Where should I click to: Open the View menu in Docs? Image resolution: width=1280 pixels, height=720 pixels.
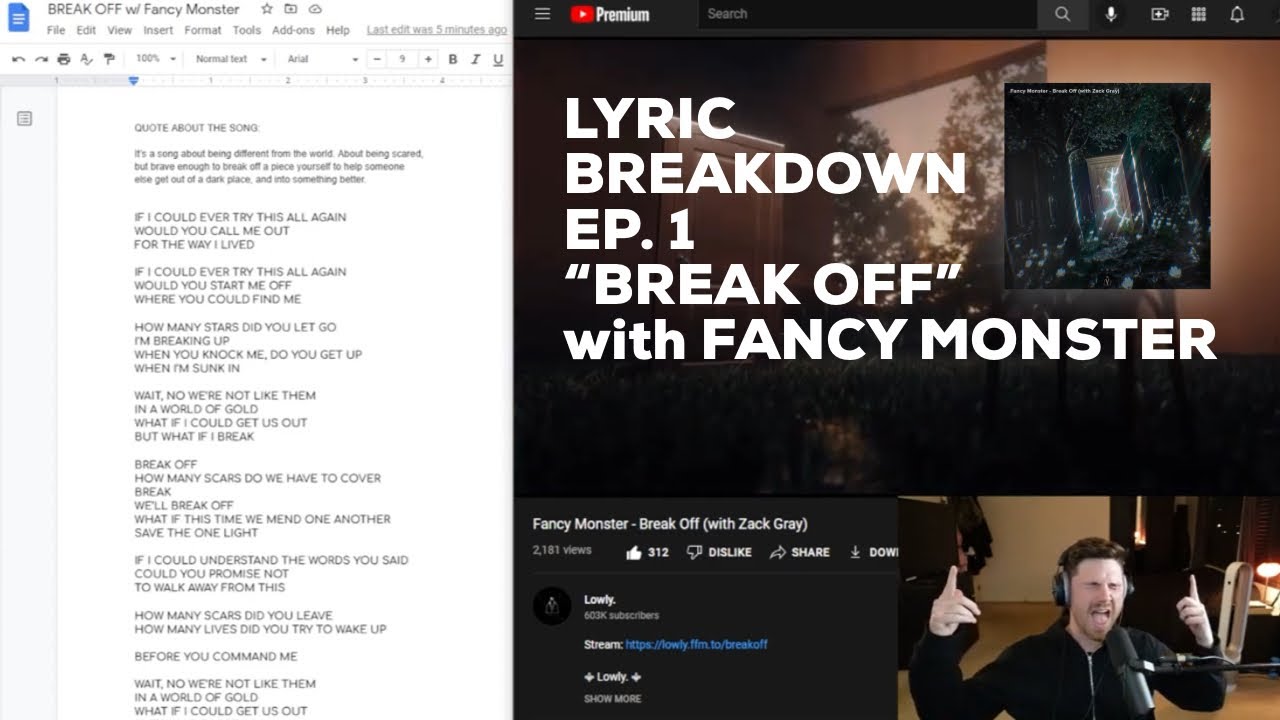tap(120, 30)
